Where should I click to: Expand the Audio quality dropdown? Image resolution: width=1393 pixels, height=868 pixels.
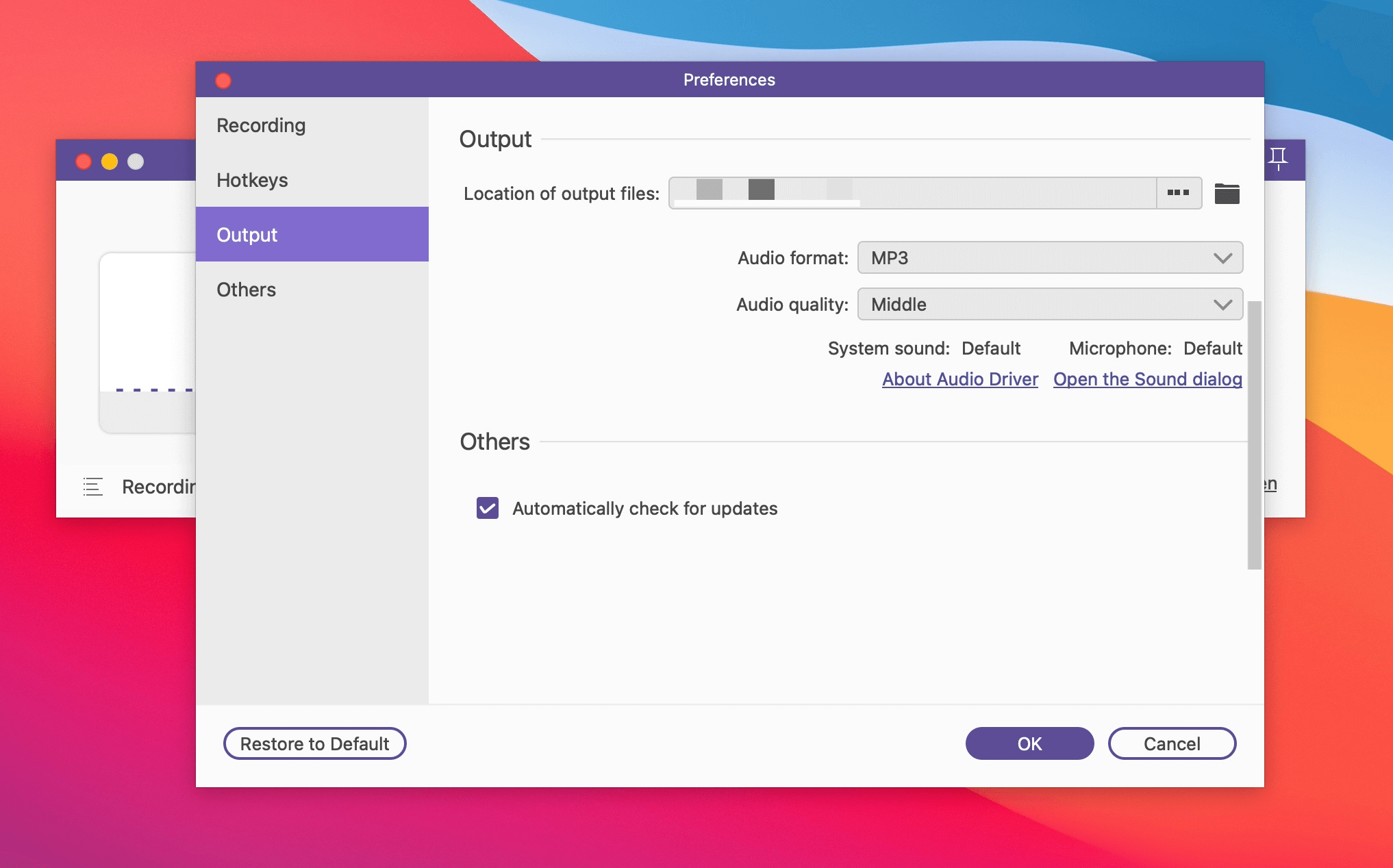[x=1049, y=305]
